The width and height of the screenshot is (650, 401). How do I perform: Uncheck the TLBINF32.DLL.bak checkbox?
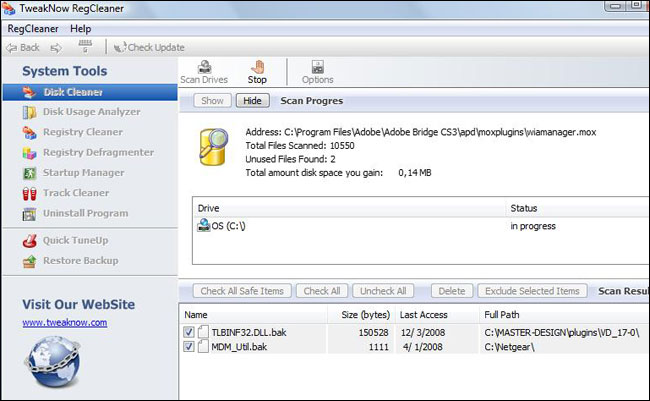pos(189,332)
